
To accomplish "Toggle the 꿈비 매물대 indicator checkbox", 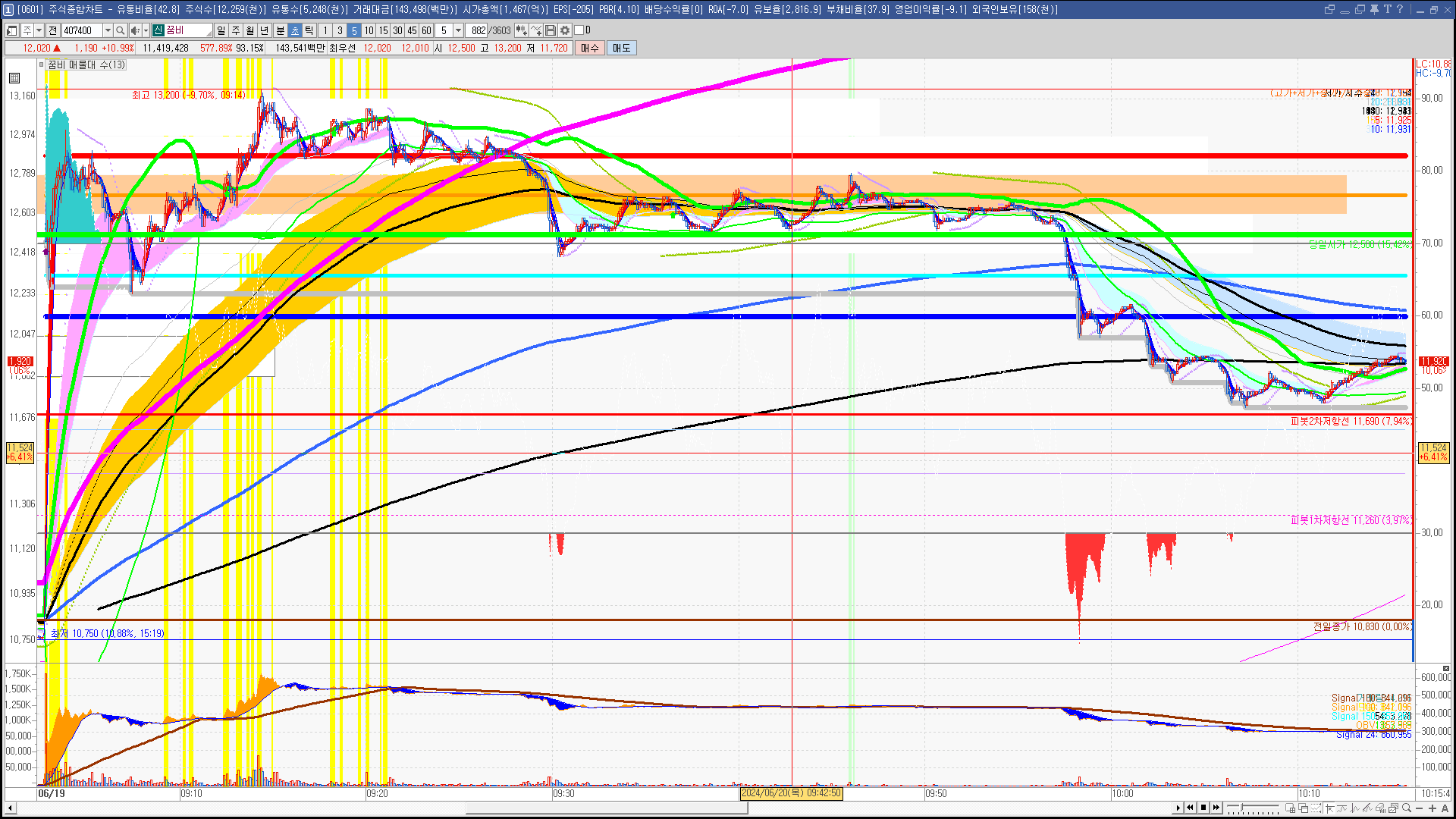I will click(x=42, y=64).
